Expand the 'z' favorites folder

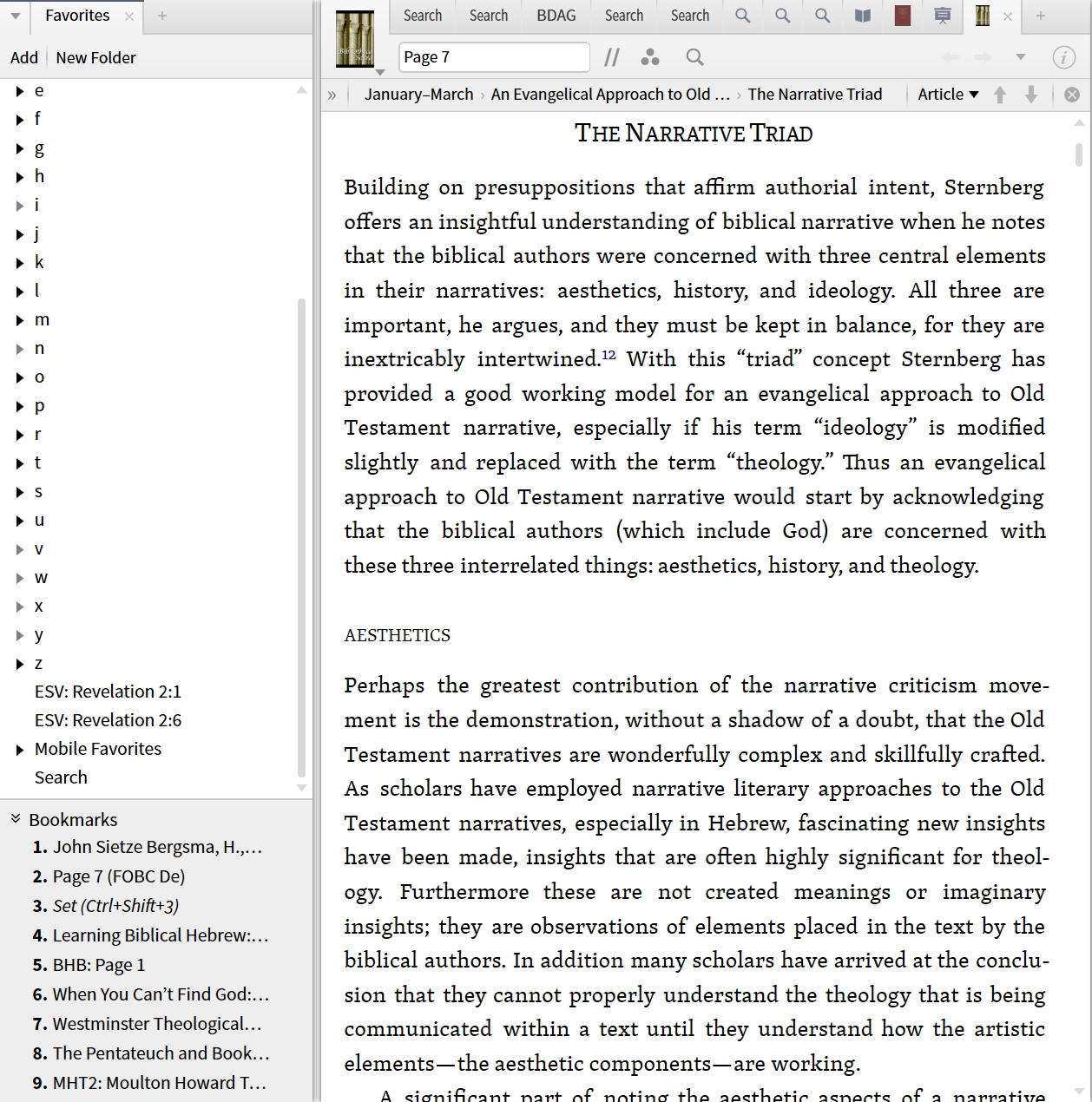point(20,664)
